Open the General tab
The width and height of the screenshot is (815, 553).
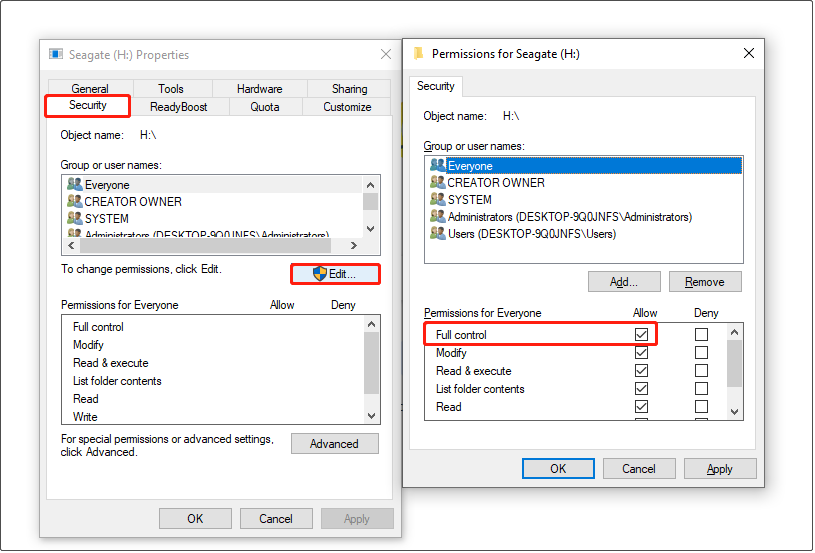click(x=90, y=88)
